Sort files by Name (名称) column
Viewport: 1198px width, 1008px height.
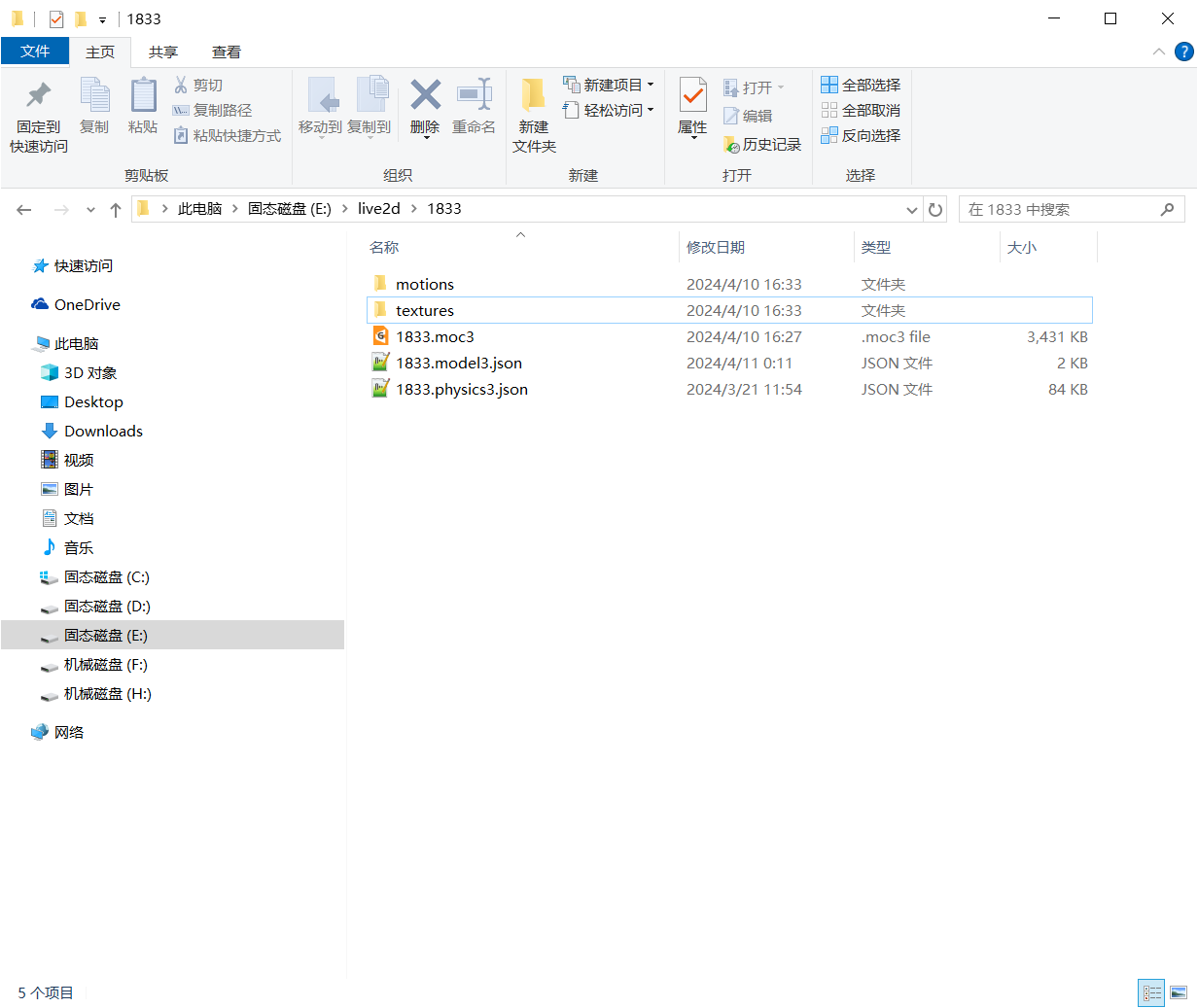click(384, 248)
